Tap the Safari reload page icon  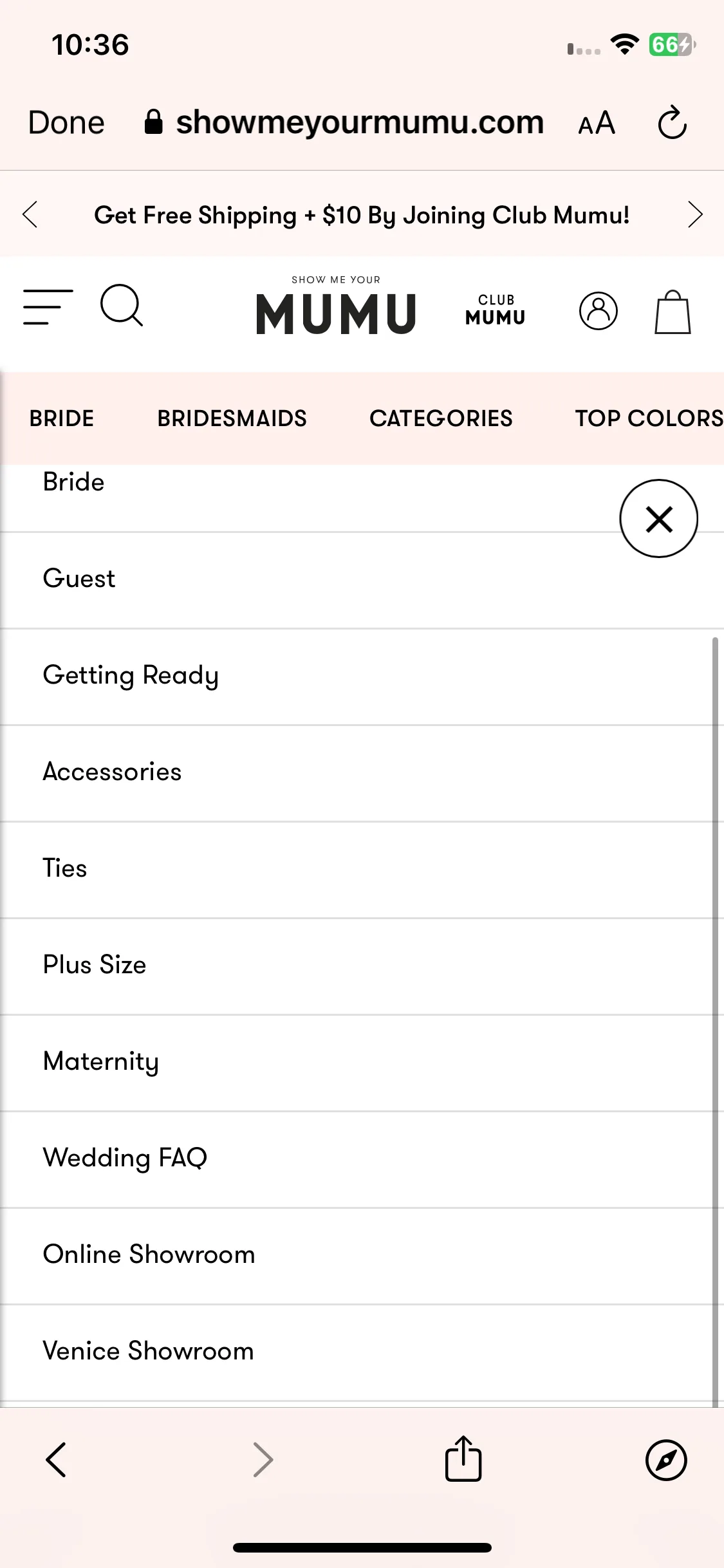coord(672,122)
